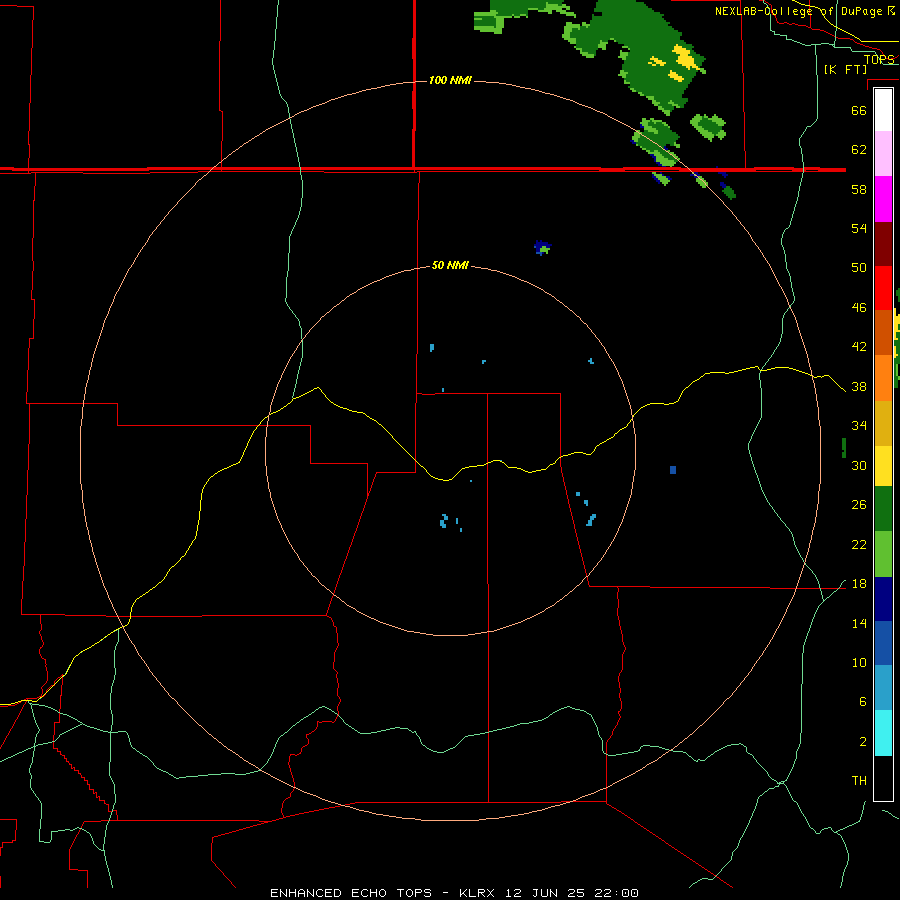Click the legend value 18
Image resolution: width=900 pixels, height=900 pixels.
pos(859,584)
